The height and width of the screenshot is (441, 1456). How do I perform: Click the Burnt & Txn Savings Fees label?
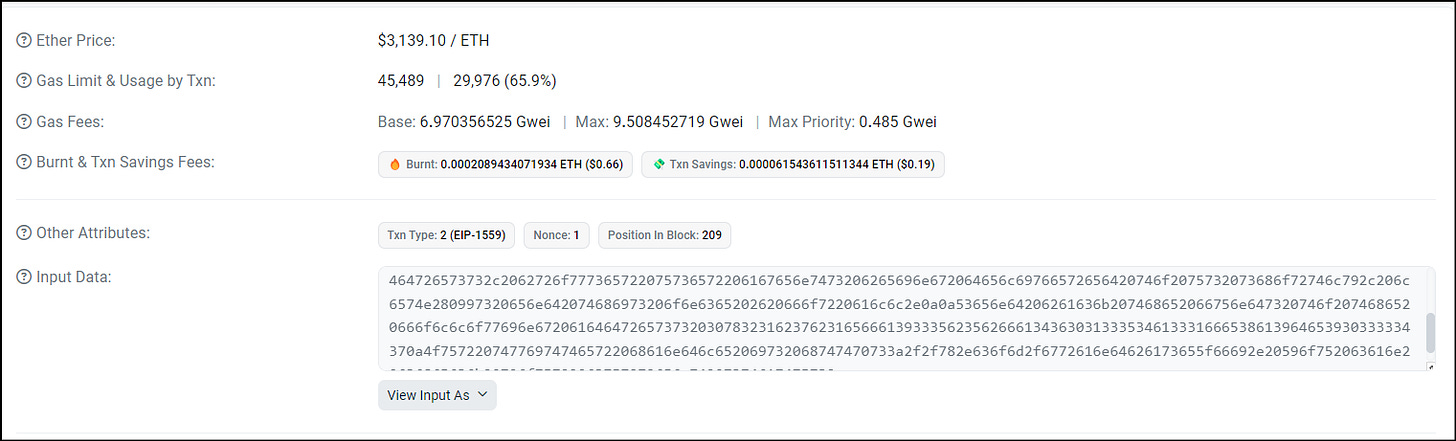pos(125,162)
